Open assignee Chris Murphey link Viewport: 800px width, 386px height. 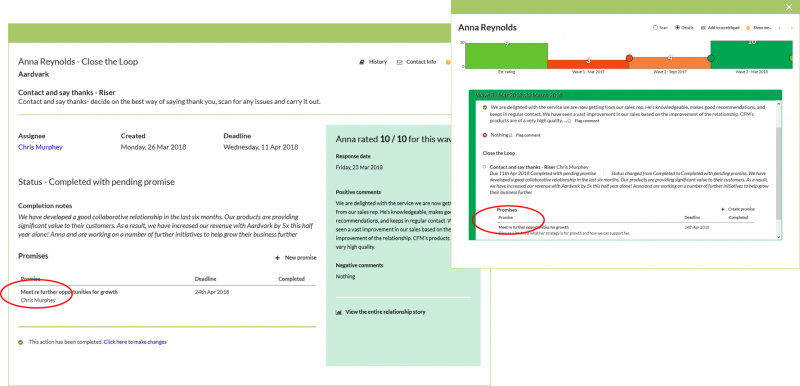(40, 147)
